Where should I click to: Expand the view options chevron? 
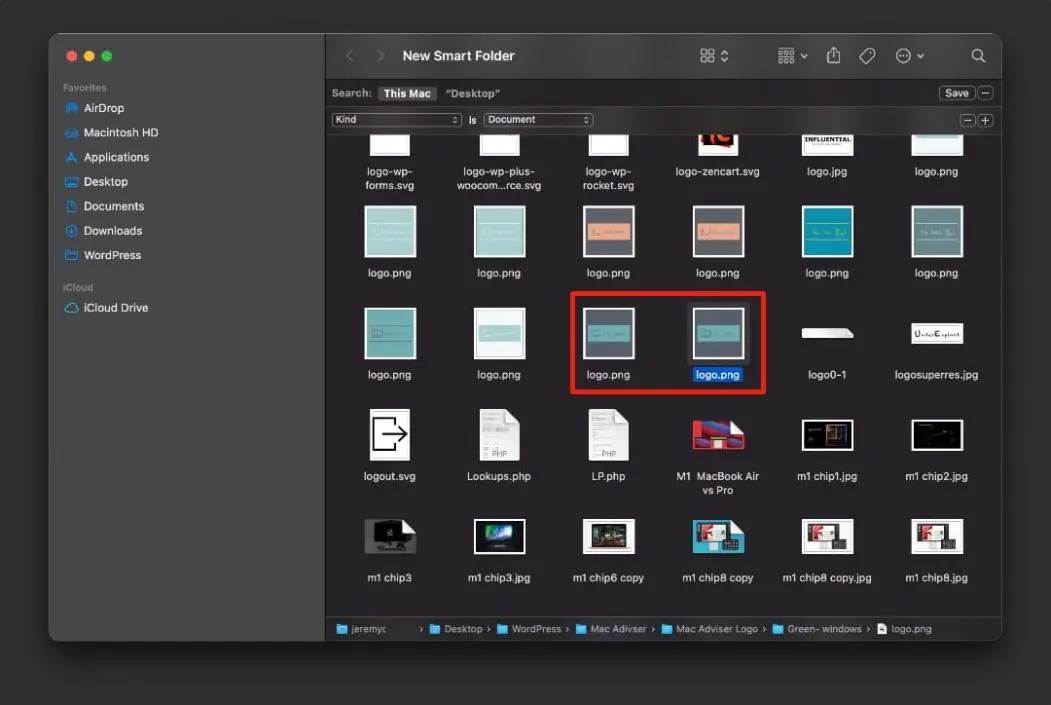[x=918, y=56]
